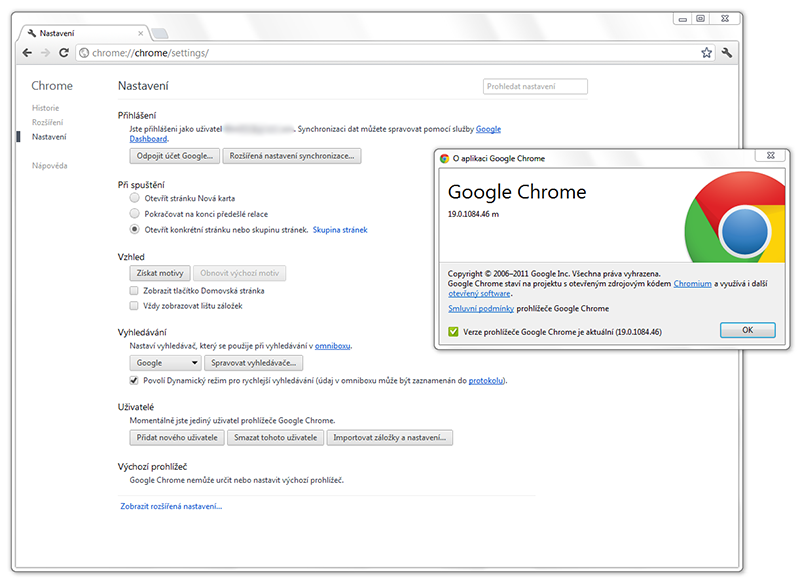Open Rozšířená nastavení synchronizace
Image resolution: width=800 pixels, height=585 pixels.
coord(292,156)
